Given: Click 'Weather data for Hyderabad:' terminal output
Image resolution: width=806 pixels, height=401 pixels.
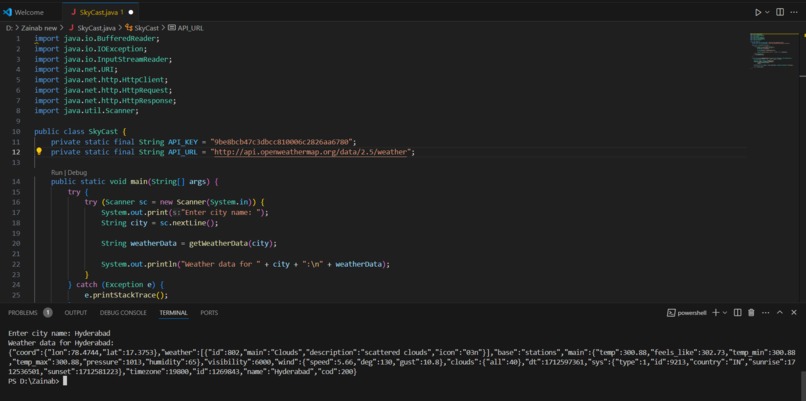Looking at the screenshot, I should pos(62,341).
